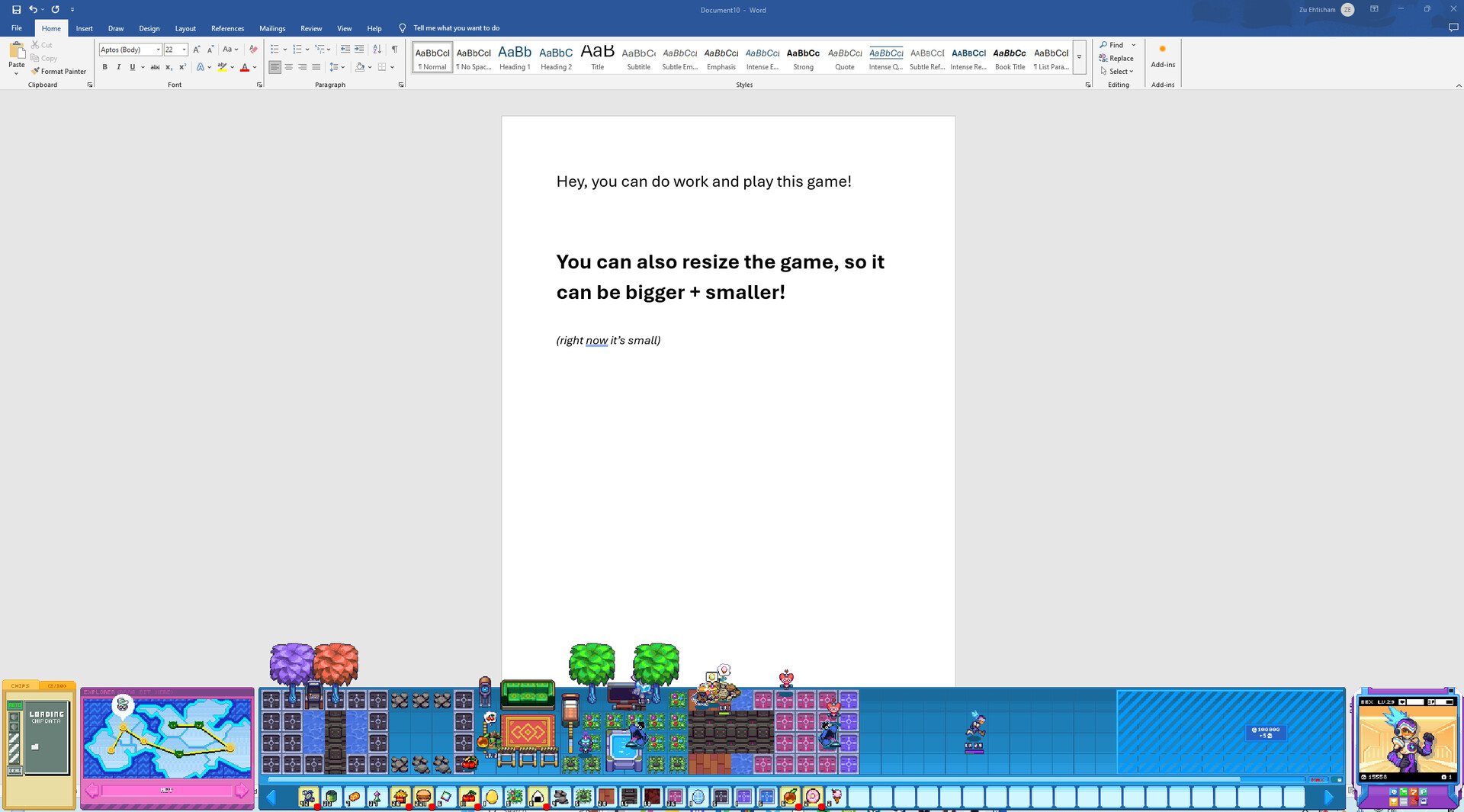Open the font name dropdown
Viewport: 1464px width, 812px height.
coord(157,50)
